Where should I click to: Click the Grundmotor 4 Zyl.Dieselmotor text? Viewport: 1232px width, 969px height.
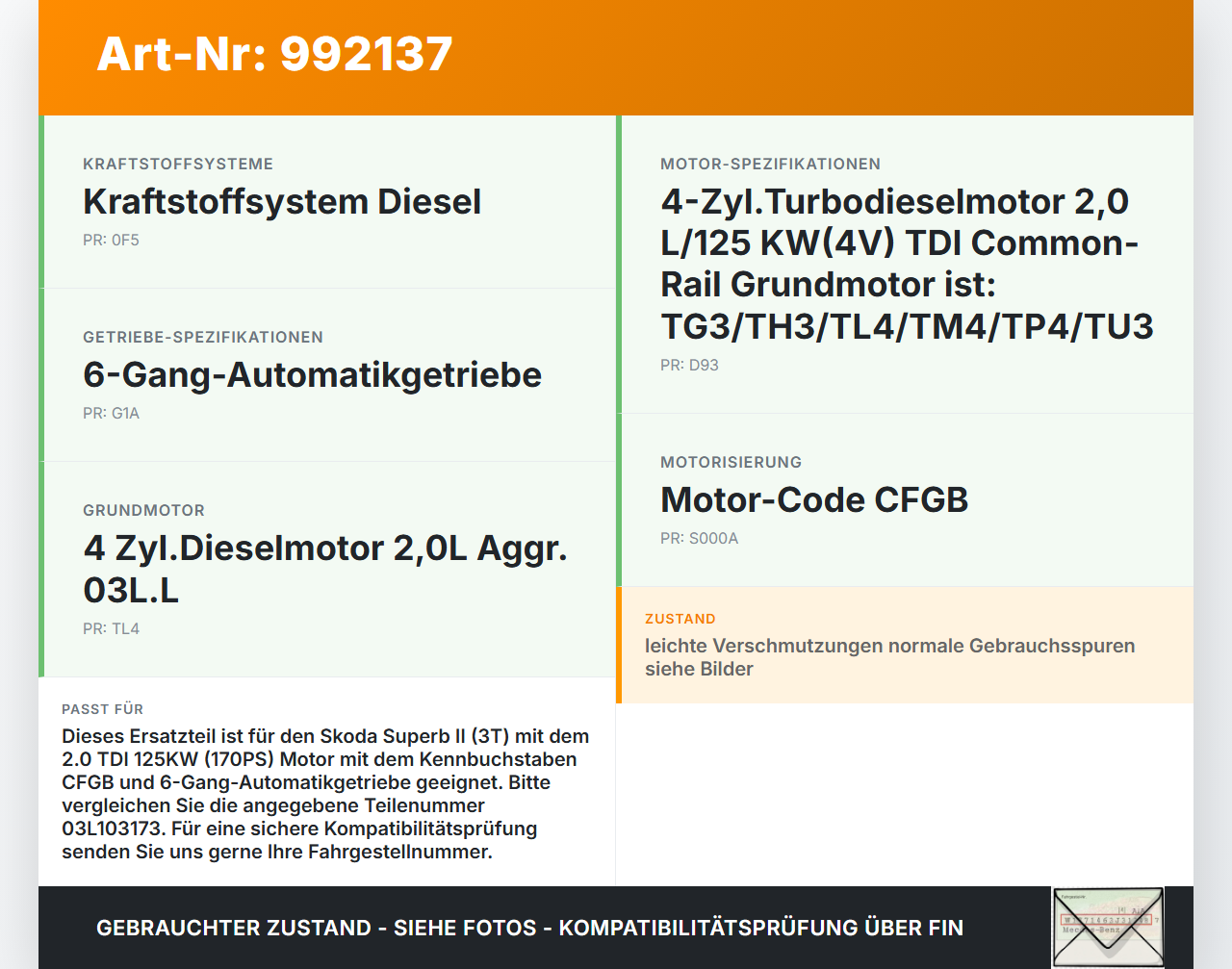[325, 569]
